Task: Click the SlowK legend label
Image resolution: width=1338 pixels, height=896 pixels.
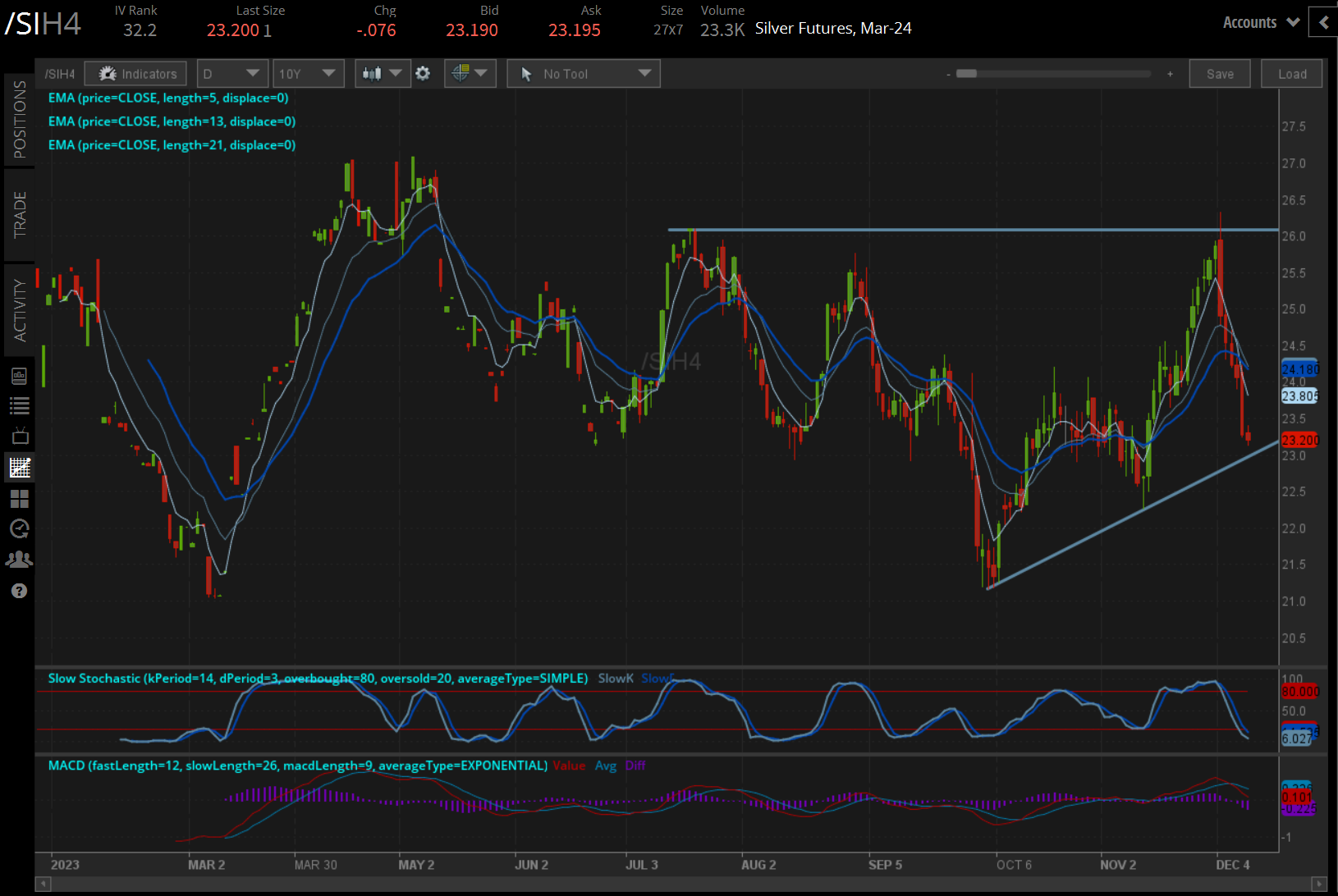Action: pos(616,679)
